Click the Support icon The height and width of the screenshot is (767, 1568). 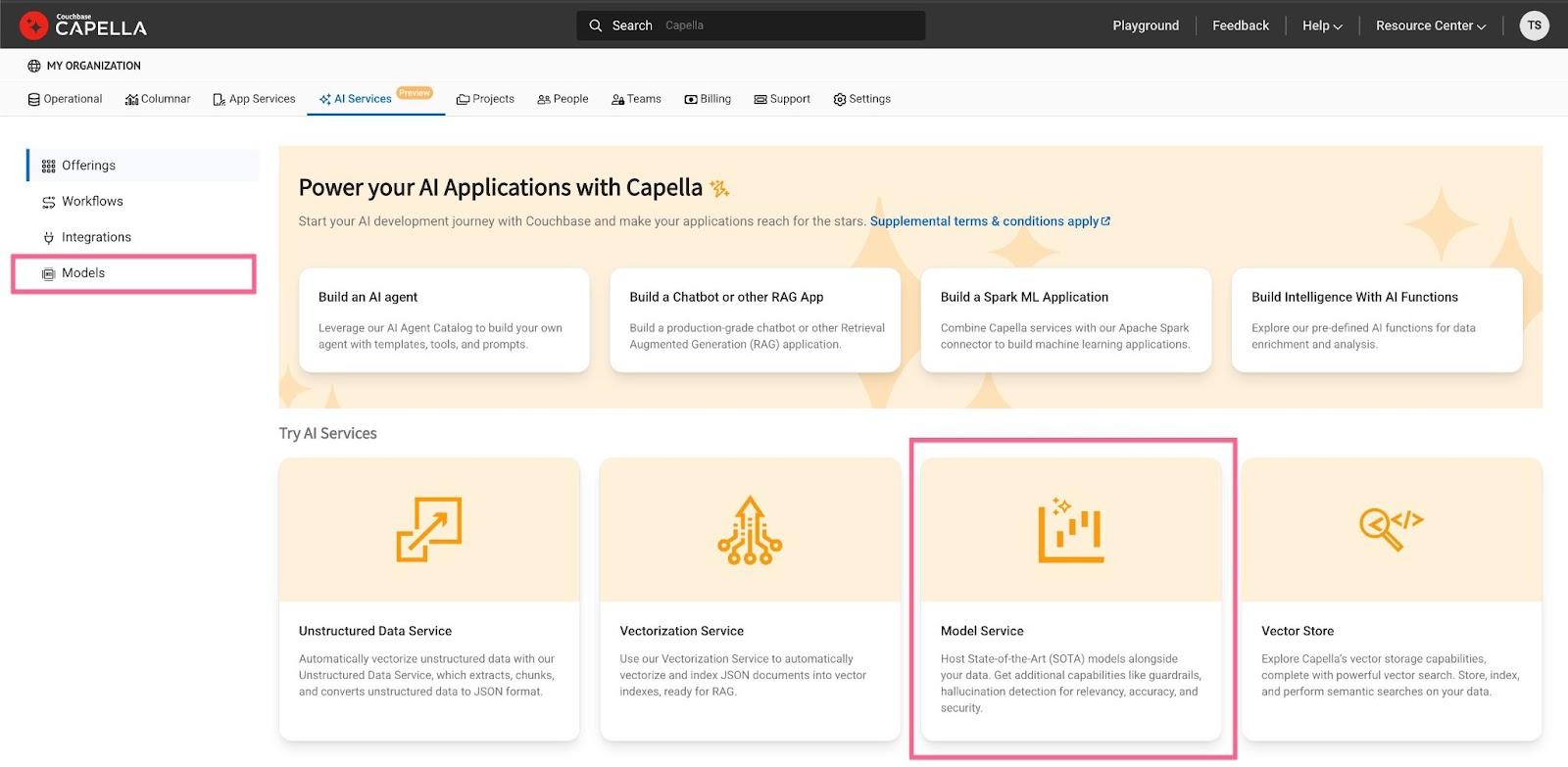click(x=760, y=99)
